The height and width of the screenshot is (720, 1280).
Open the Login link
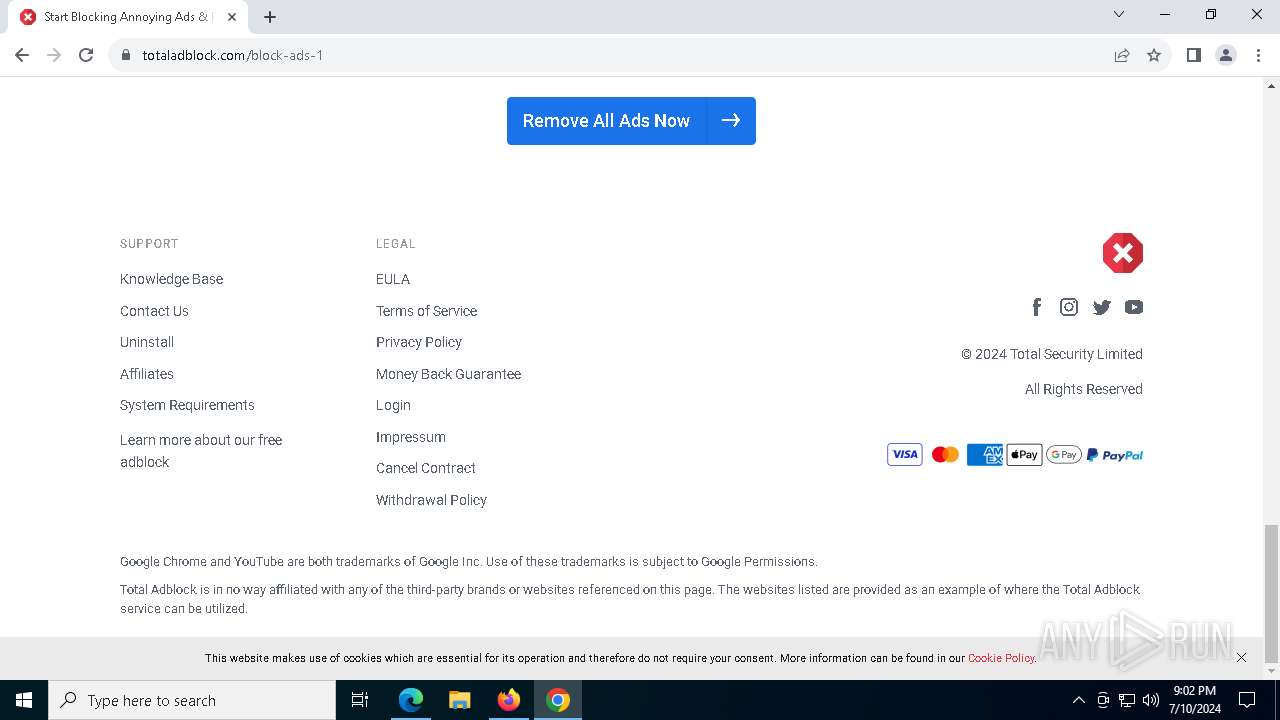tap(393, 405)
